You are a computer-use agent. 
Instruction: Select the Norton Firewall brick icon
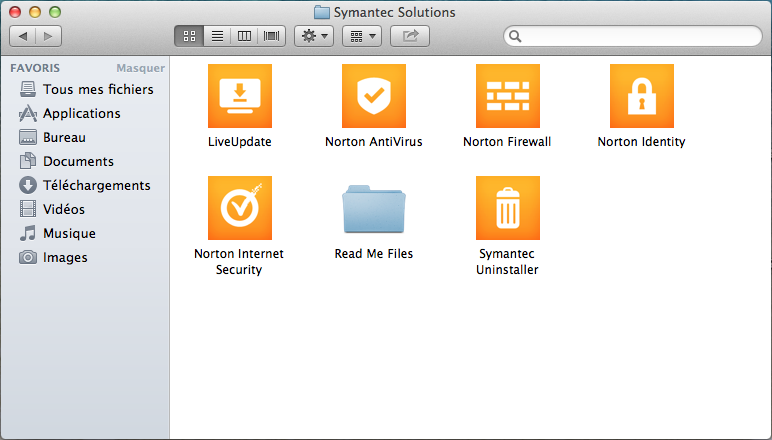tap(508, 96)
